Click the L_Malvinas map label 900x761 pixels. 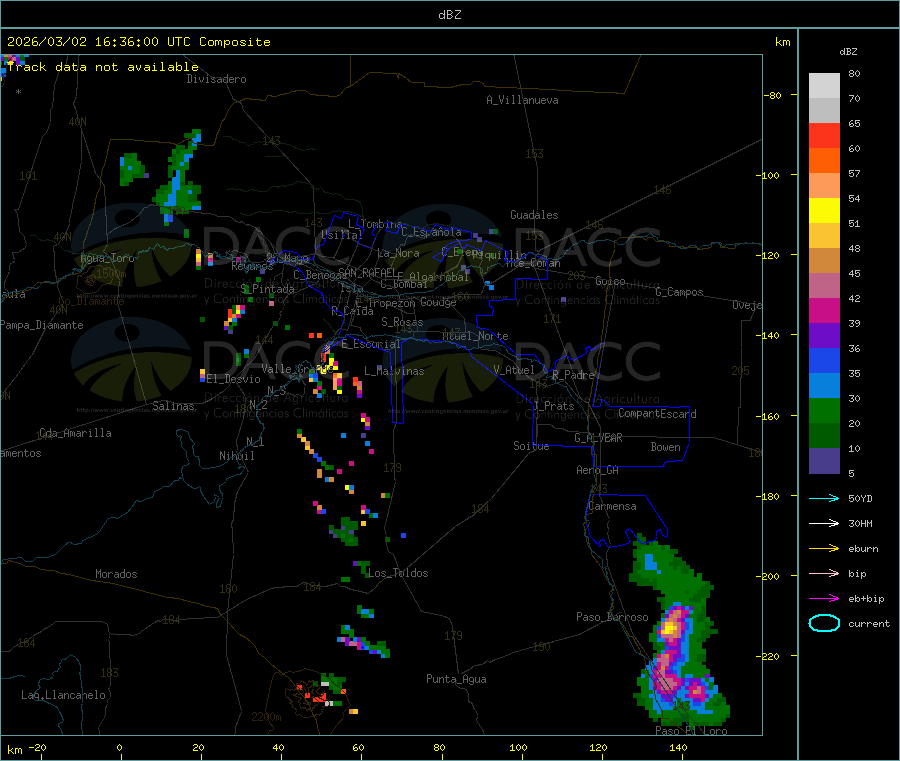pyautogui.click(x=394, y=371)
